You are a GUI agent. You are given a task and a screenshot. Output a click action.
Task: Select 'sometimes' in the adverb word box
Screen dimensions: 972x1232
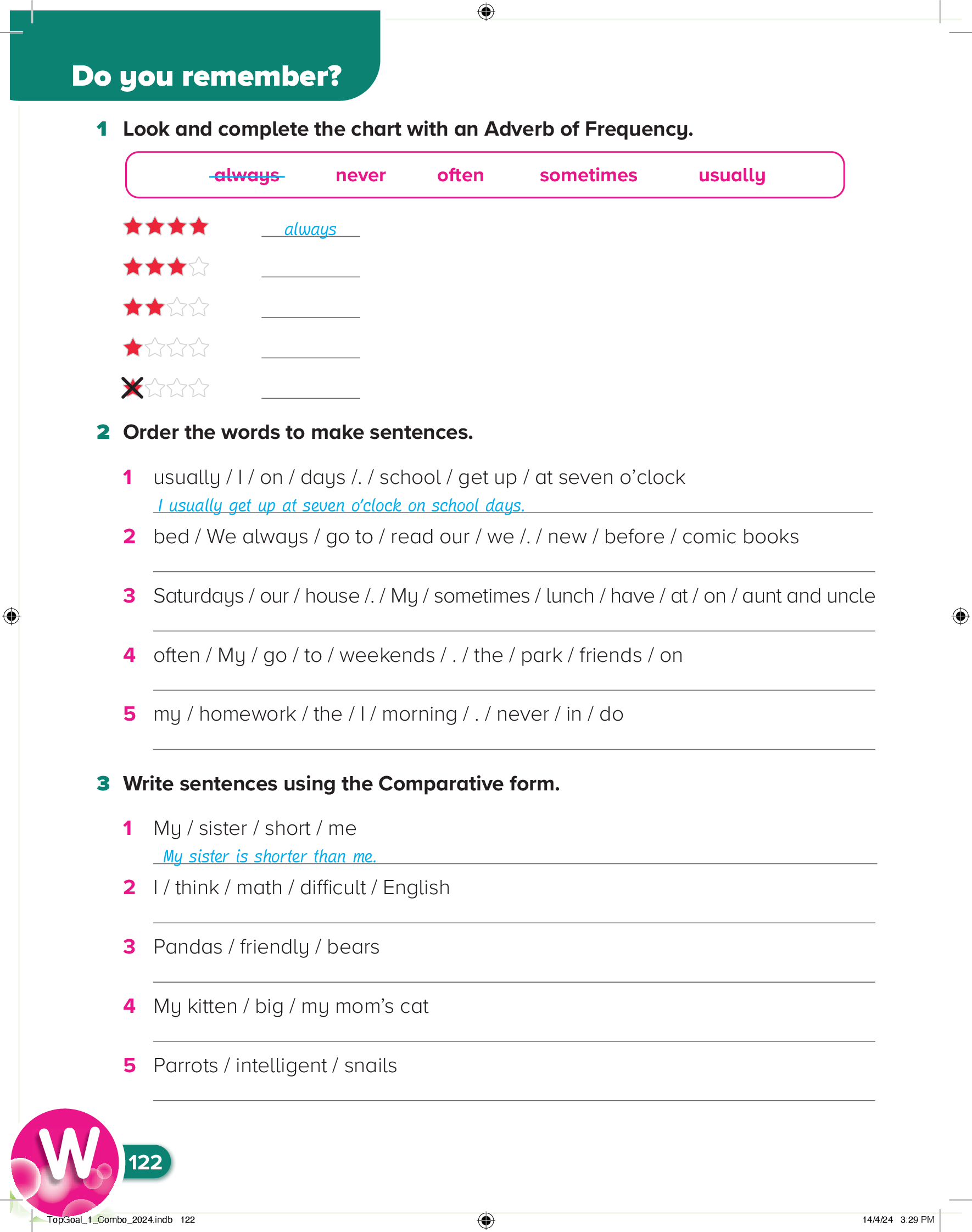(588, 175)
